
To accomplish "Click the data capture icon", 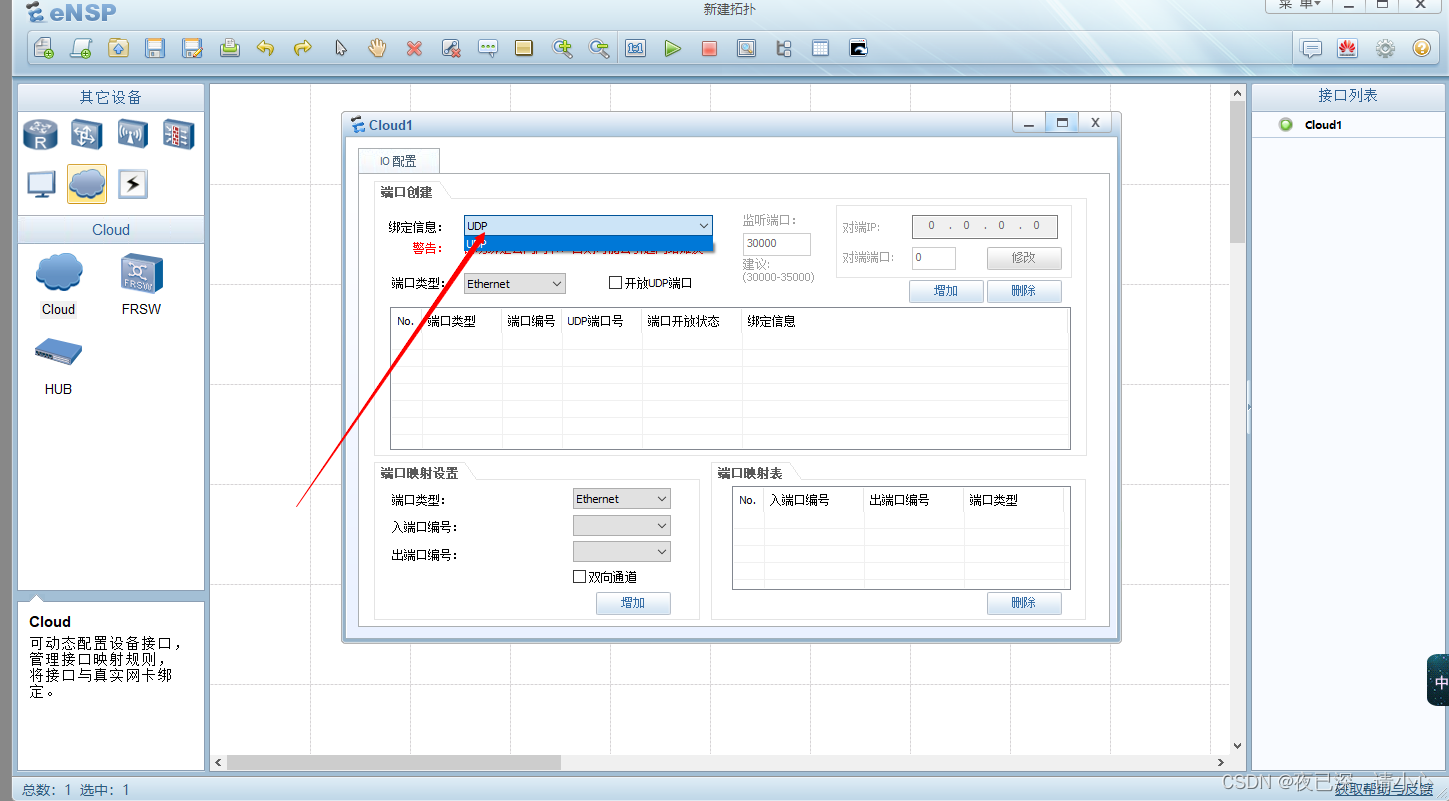I will point(746,48).
